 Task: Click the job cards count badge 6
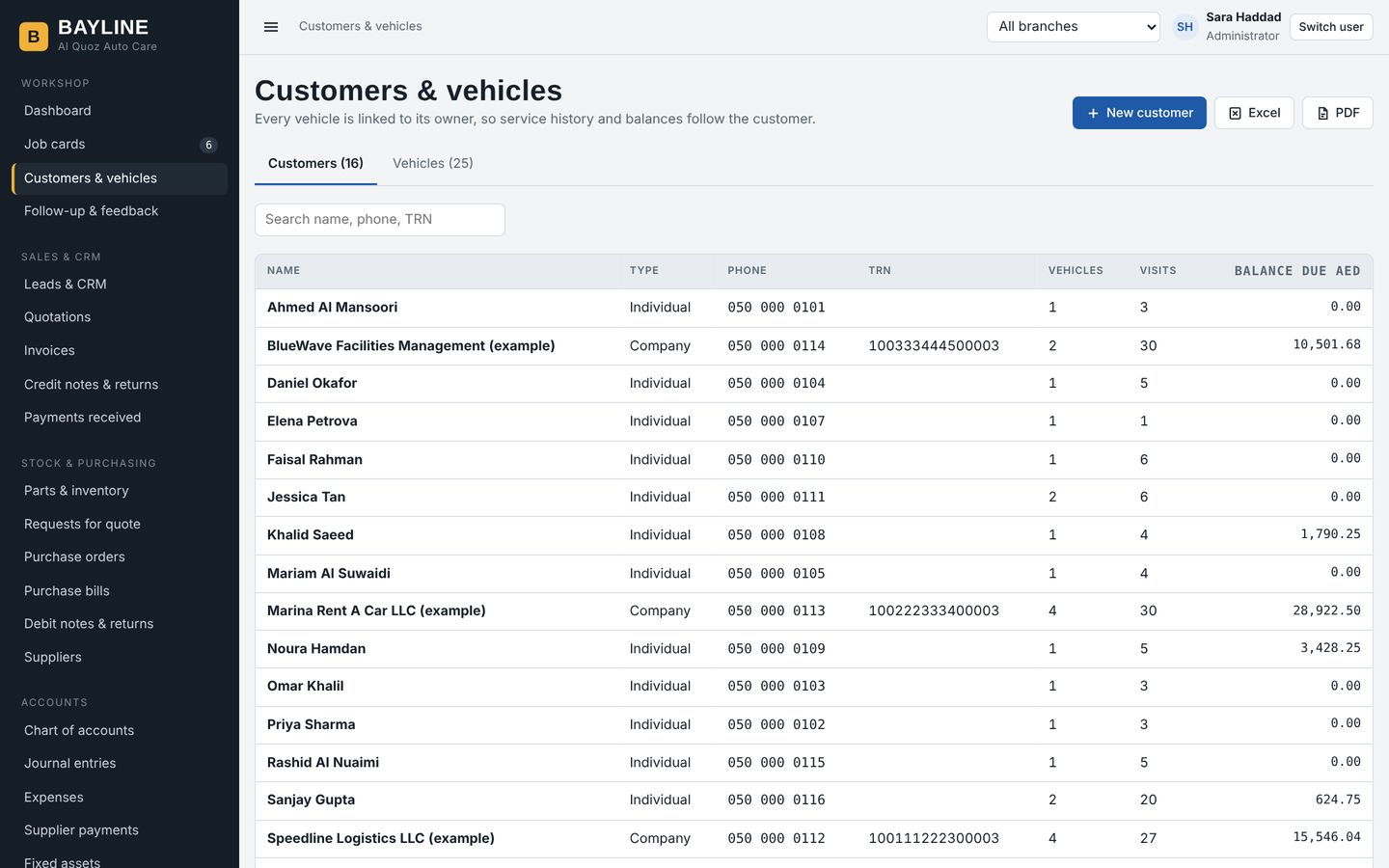208,145
